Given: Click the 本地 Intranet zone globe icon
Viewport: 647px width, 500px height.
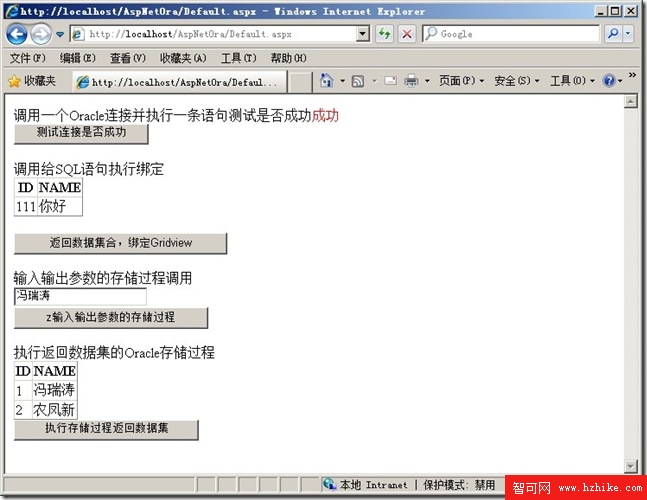Looking at the screenshot, I should [330, 484].
